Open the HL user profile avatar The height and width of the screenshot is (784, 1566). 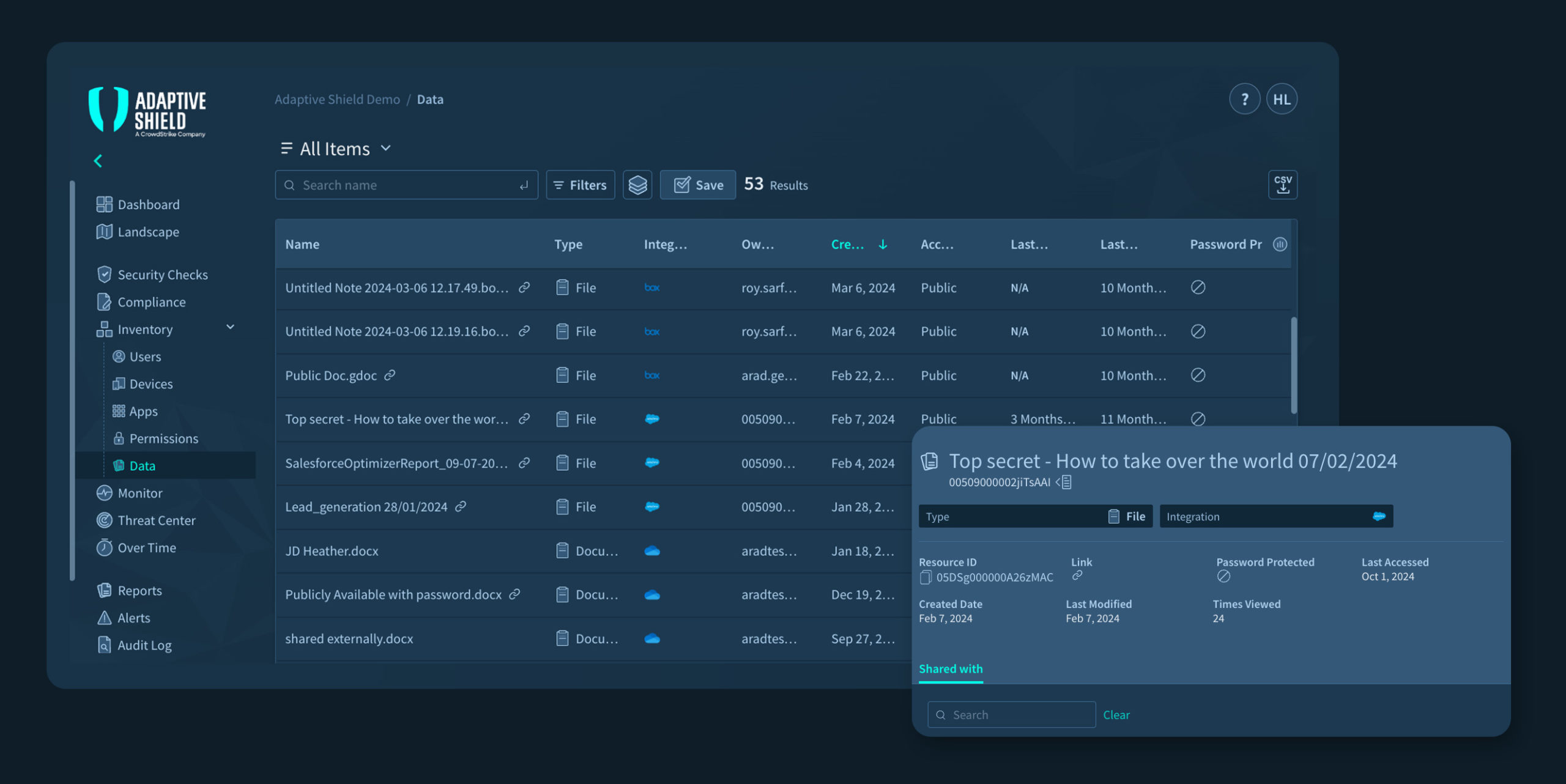tap(1282, 99)
